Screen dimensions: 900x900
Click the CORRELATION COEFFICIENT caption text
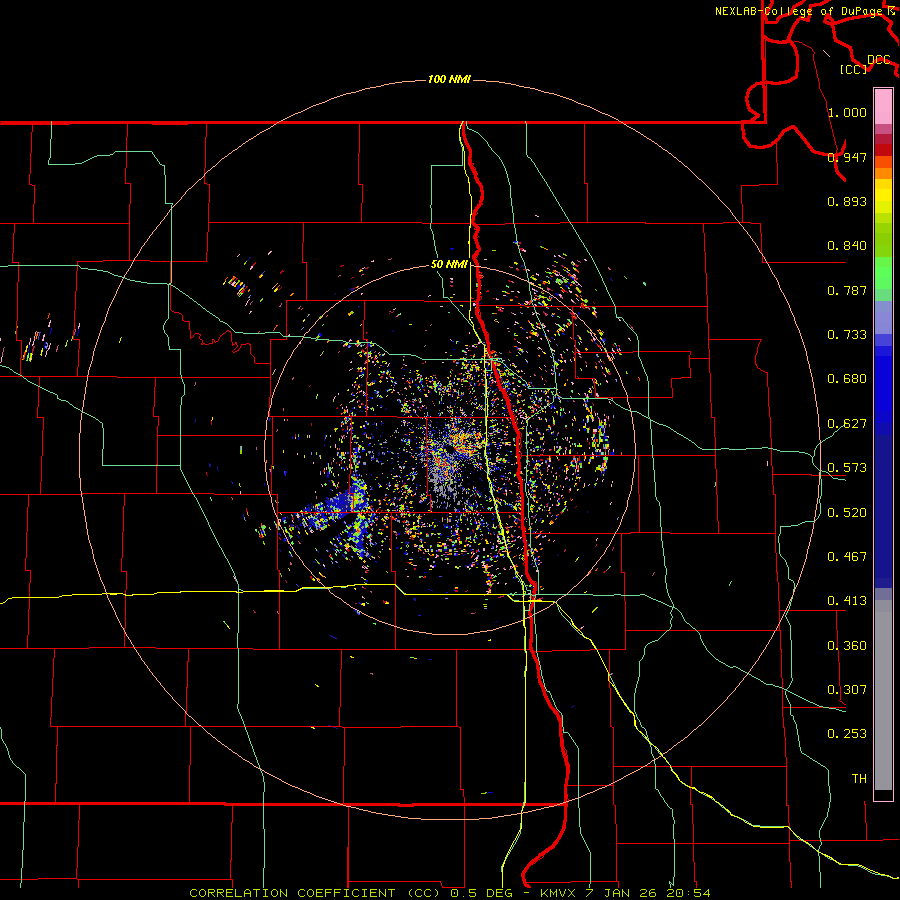(x=292, y=893)
